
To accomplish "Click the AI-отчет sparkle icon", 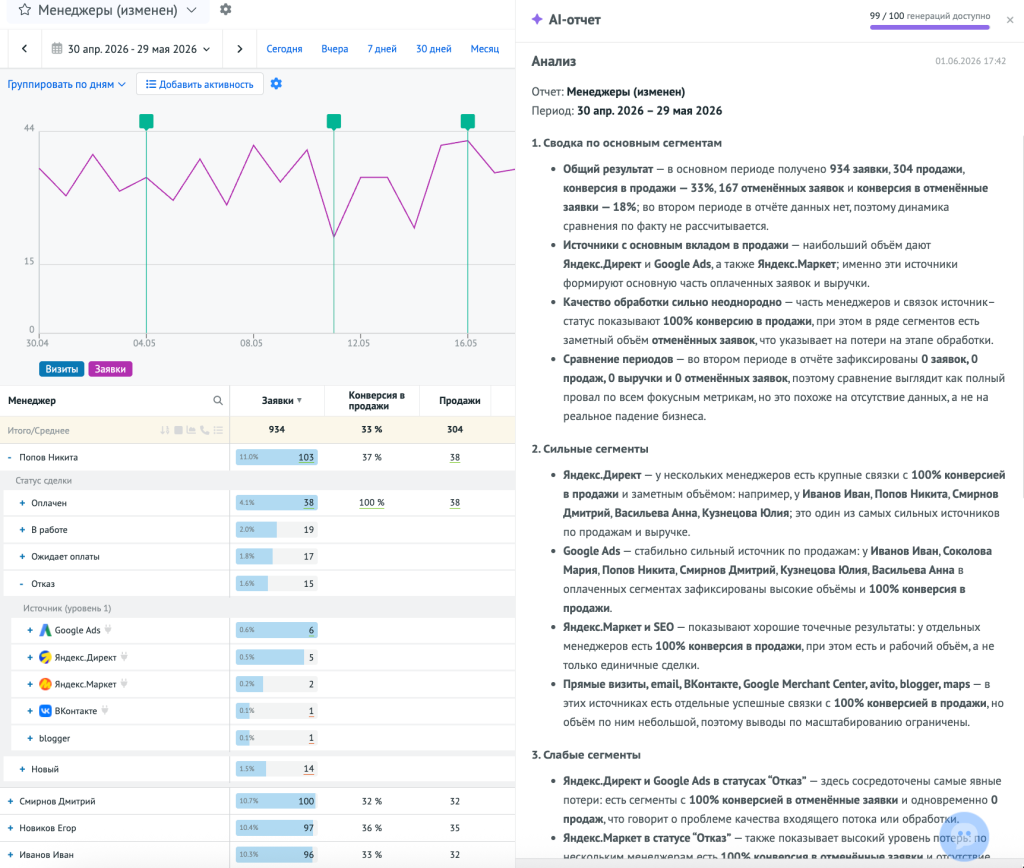I will [537, 19].
